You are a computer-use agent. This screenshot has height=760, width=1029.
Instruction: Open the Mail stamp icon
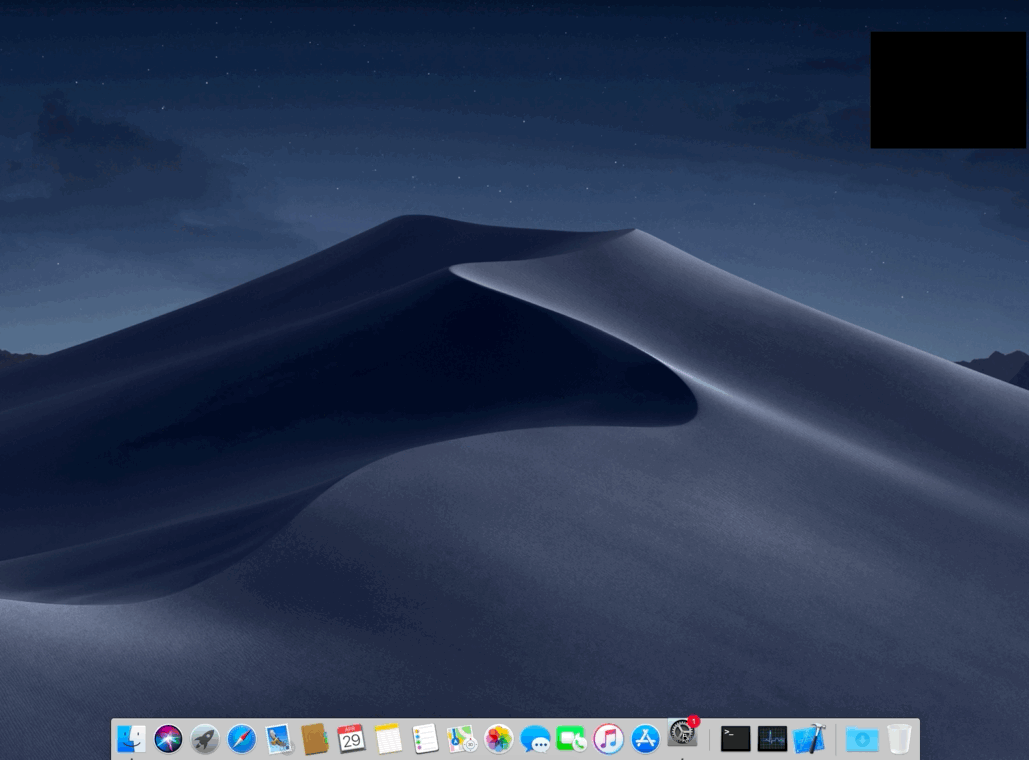point(278,739)
